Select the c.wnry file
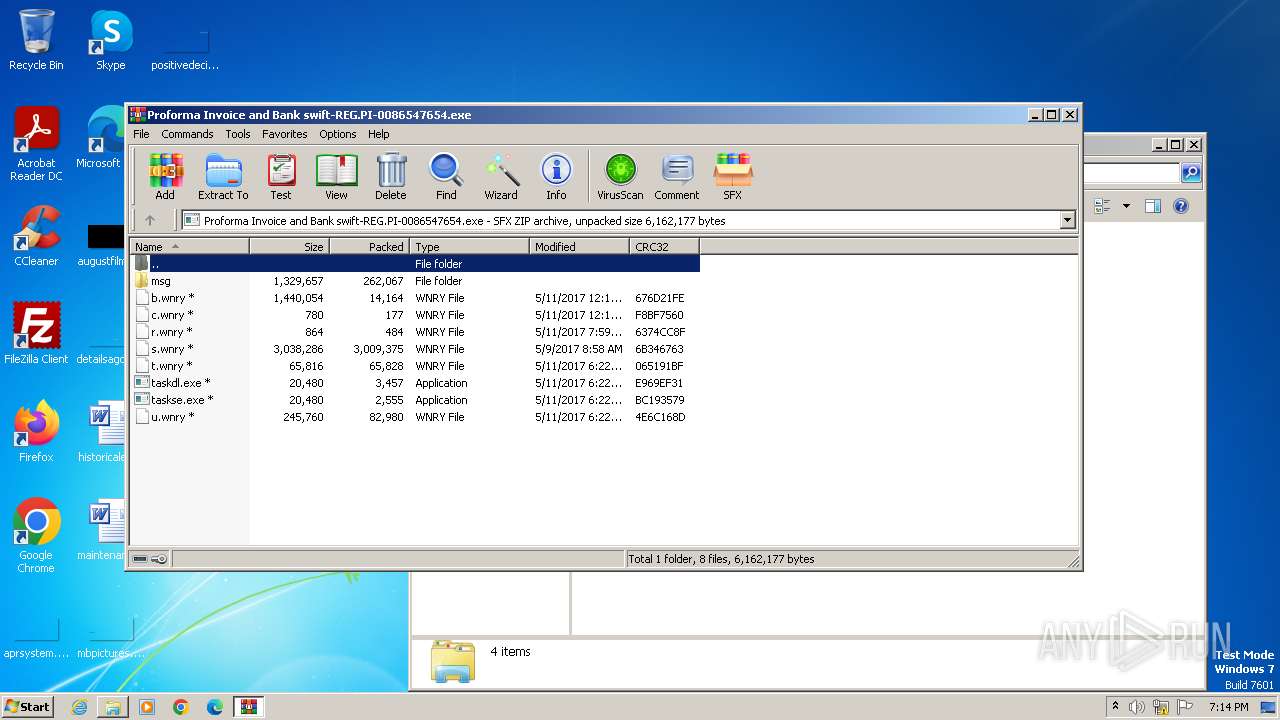This screenshot has height=720, width=1280. coord(415,315)
